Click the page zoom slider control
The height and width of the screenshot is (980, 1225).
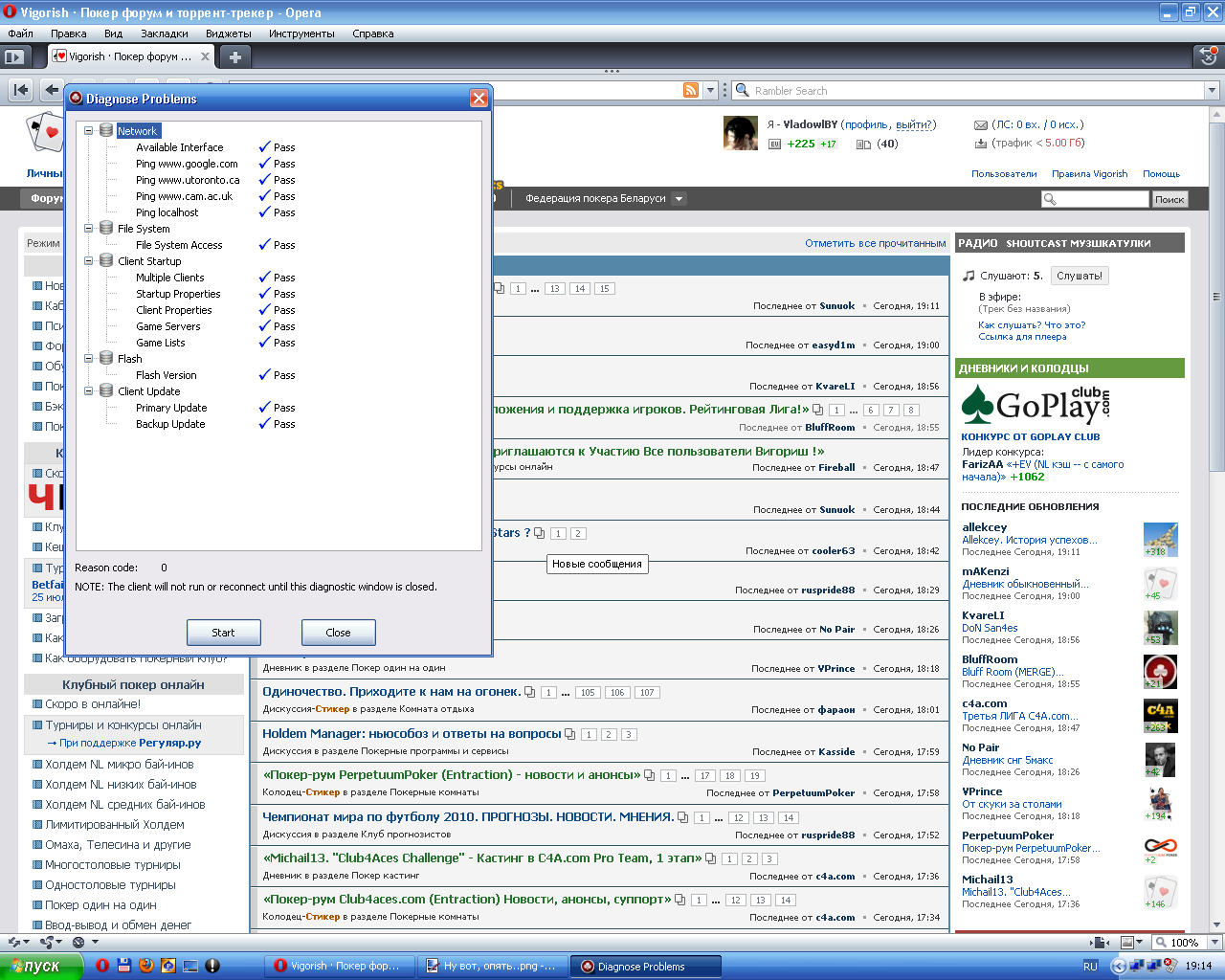click(1185, 943)
